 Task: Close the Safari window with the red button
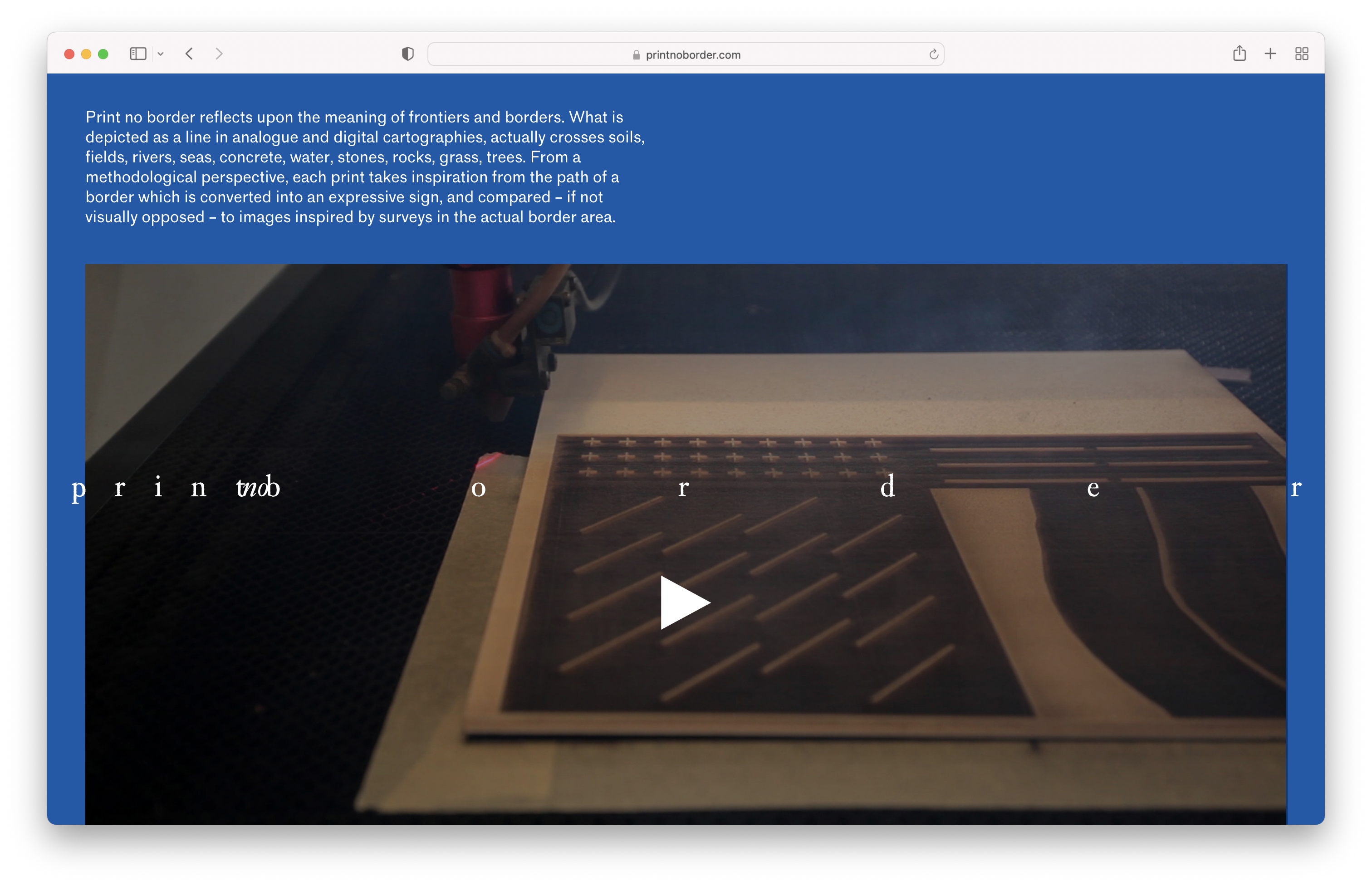click(69, 54)
